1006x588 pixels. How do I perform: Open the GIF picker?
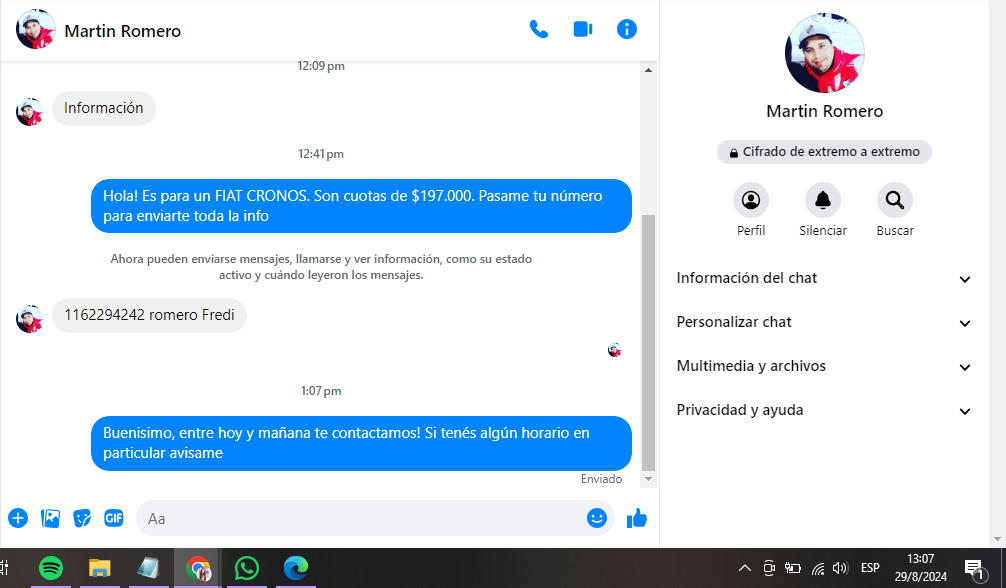pyautogui.click(x=114, y=518)
